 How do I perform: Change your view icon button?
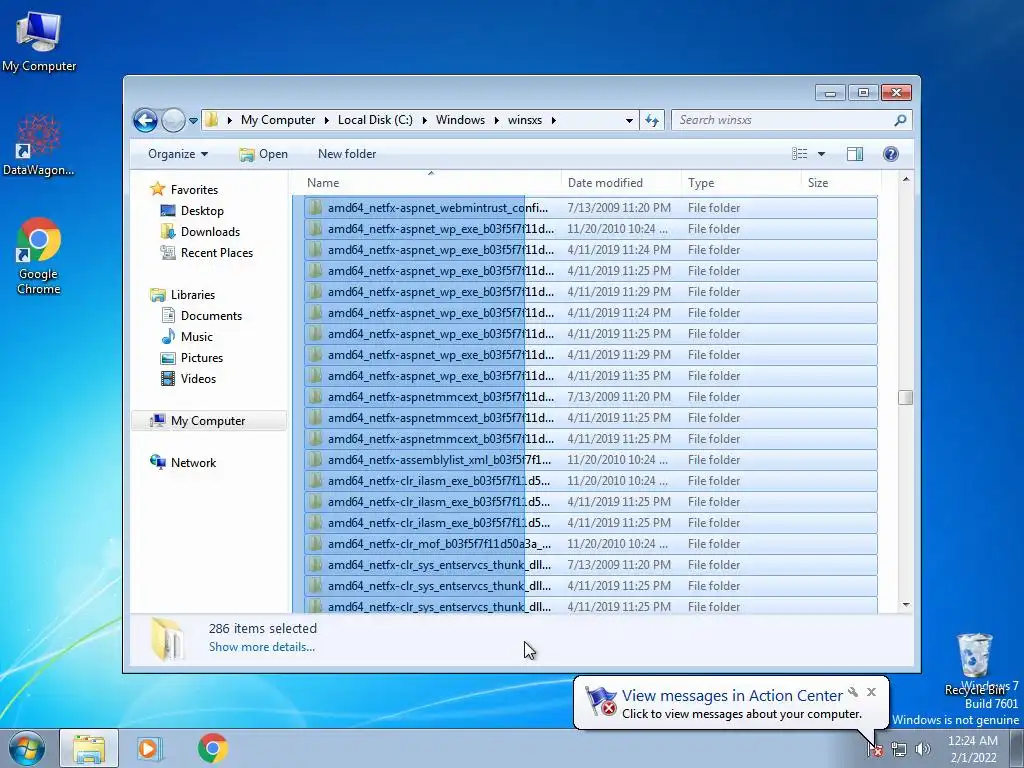coord(799,154)
